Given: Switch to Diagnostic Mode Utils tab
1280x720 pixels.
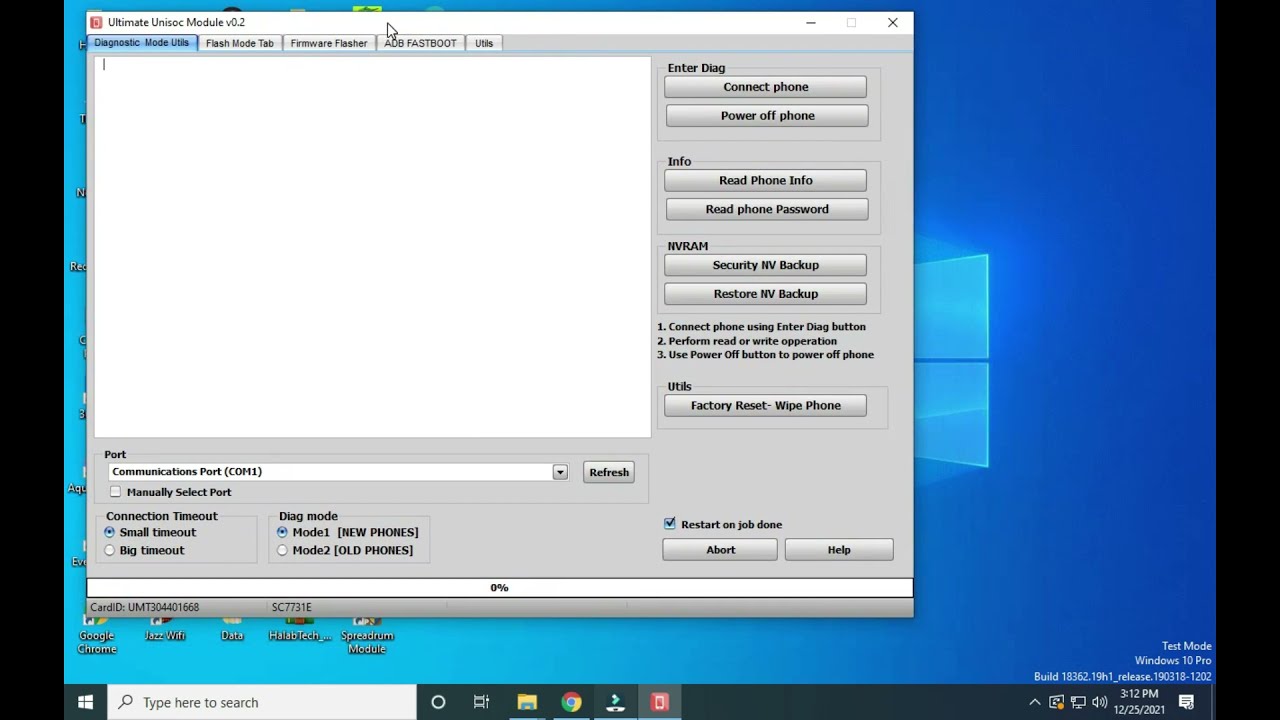Looking at the screenshot, I should [x=141, y=43].
